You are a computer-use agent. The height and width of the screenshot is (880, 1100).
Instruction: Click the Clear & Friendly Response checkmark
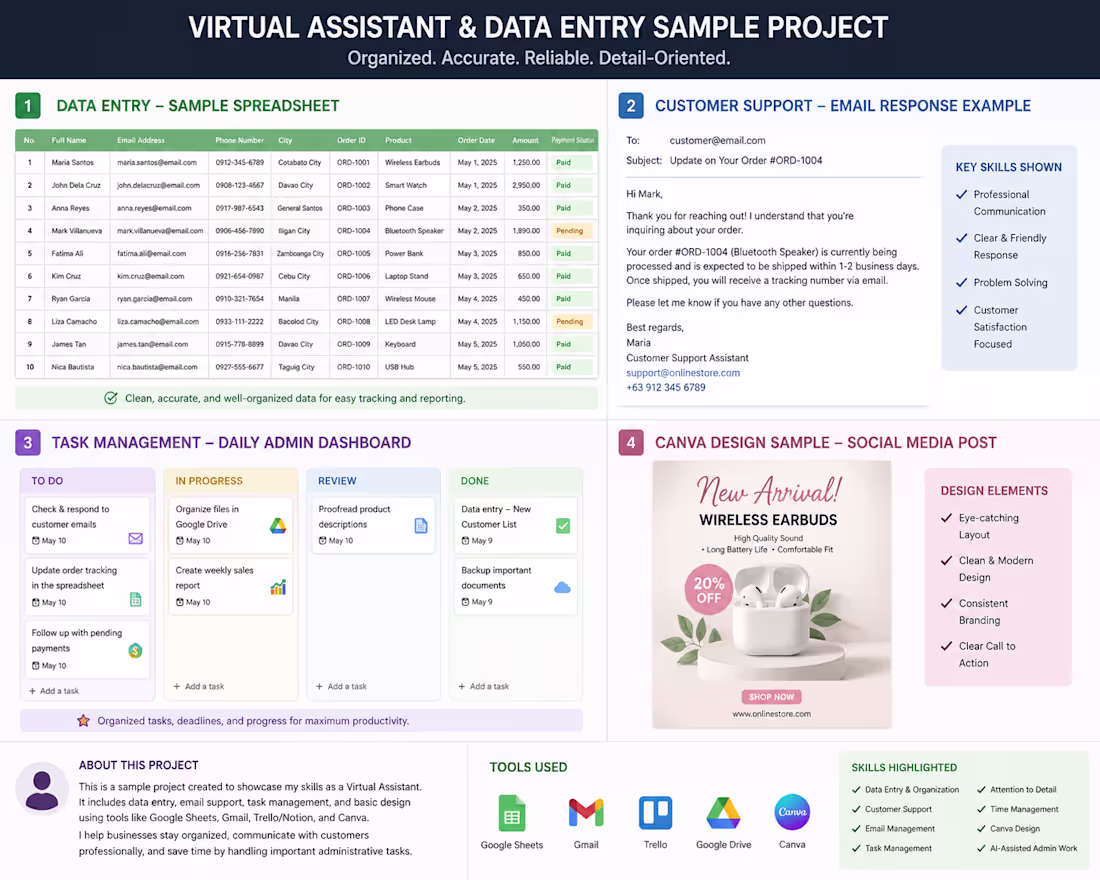pos(962,238)
